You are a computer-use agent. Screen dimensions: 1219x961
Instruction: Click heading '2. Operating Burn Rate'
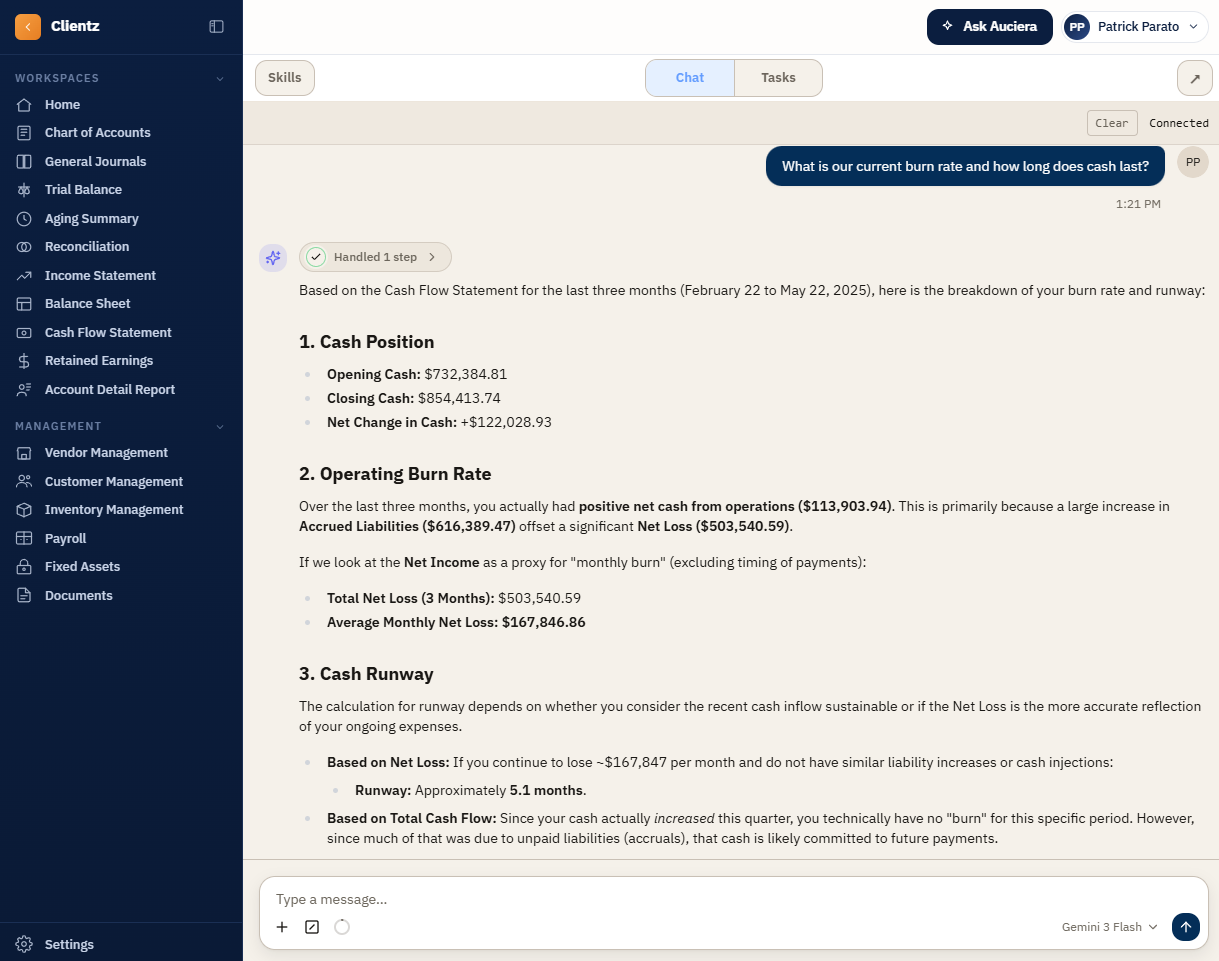(x=395, y=474)
